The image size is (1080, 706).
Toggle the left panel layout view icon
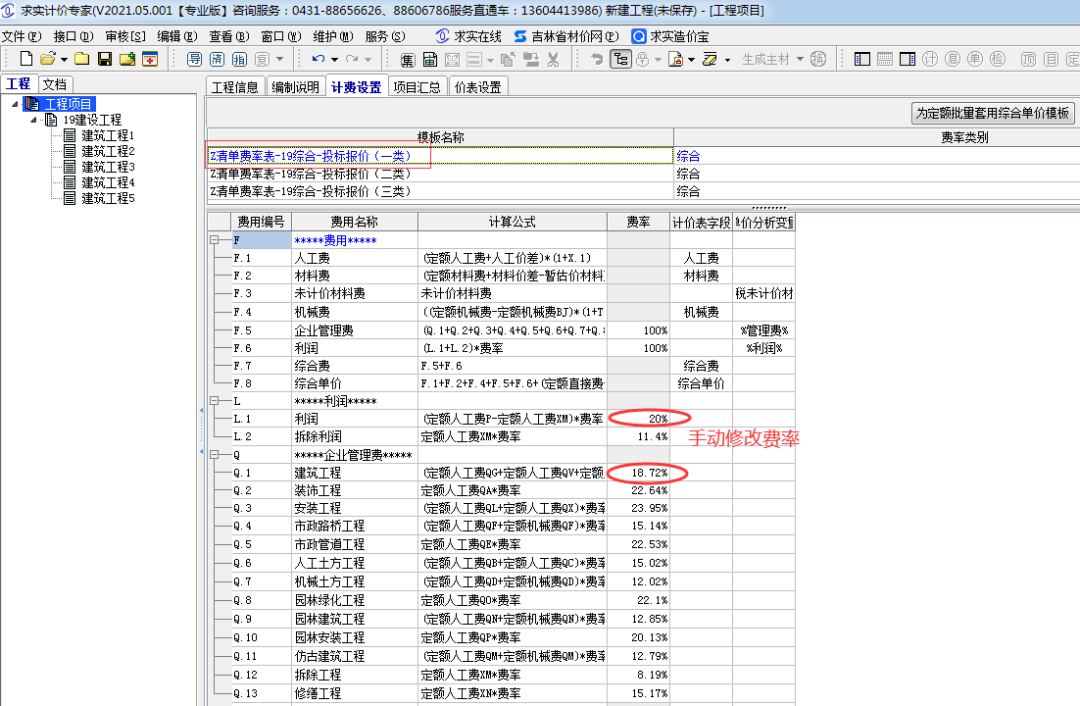point(861,59)
